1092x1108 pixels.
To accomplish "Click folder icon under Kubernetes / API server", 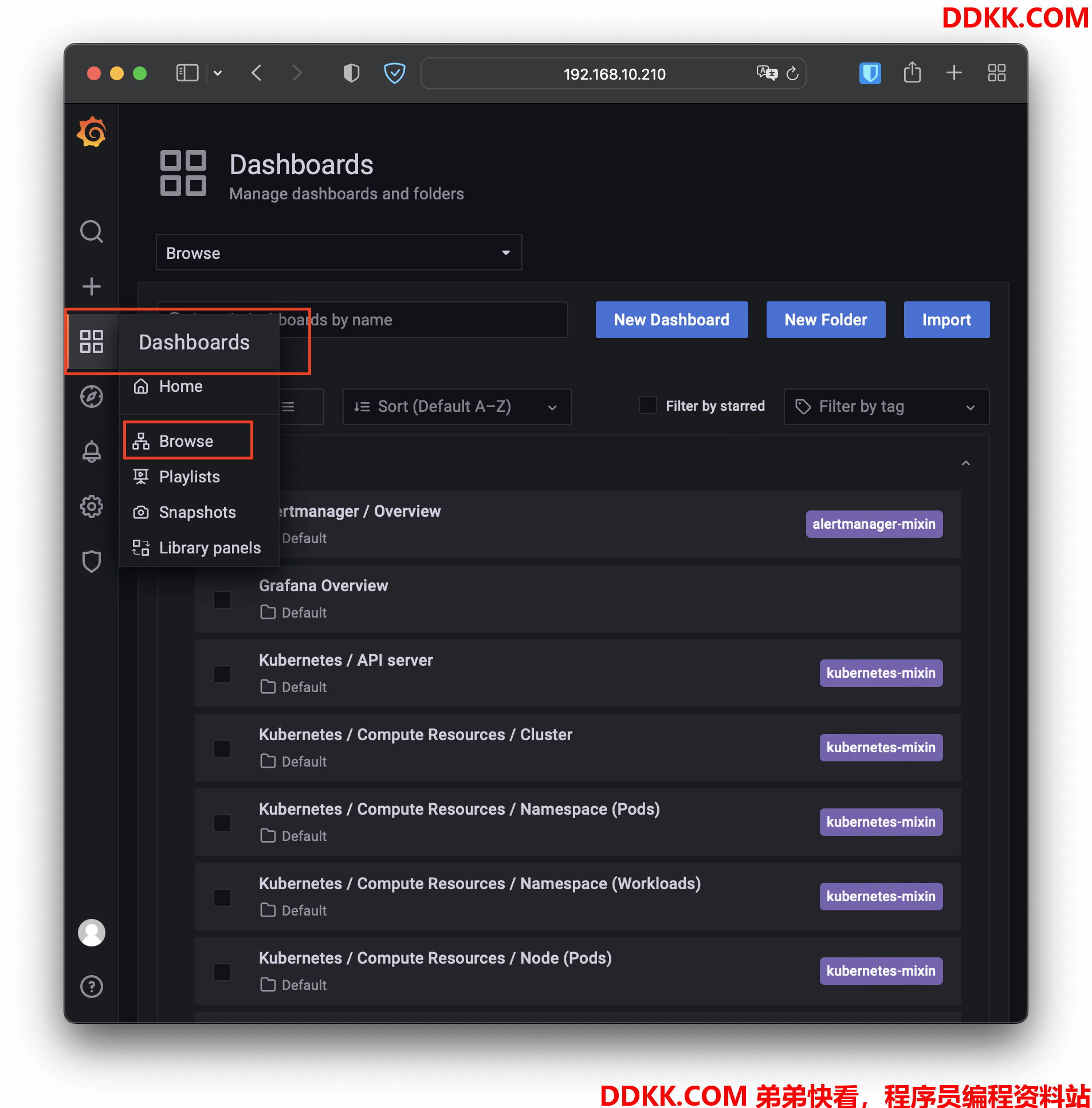I will (x=268, y=686).
